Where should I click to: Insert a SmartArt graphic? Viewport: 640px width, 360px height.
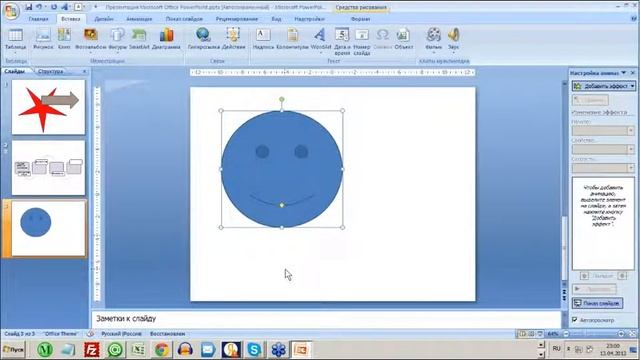click(139, 40)
